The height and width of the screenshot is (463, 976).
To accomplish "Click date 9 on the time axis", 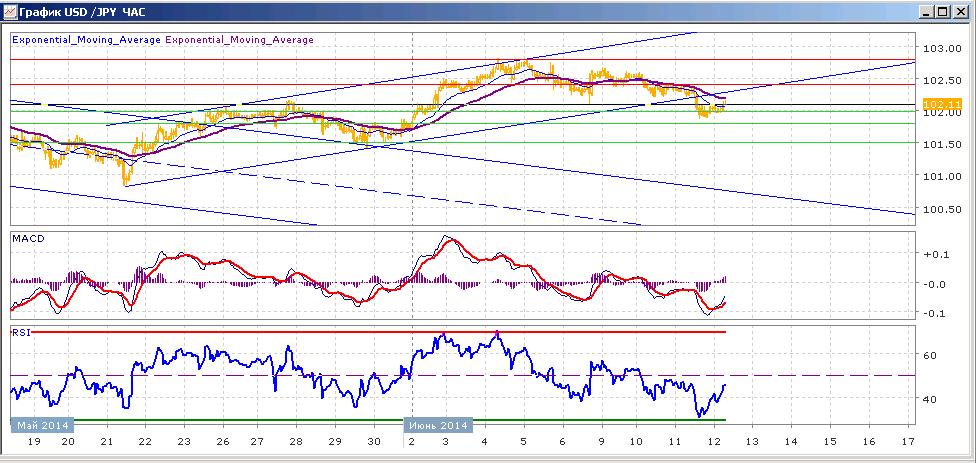I will click(x=601, y=441).
